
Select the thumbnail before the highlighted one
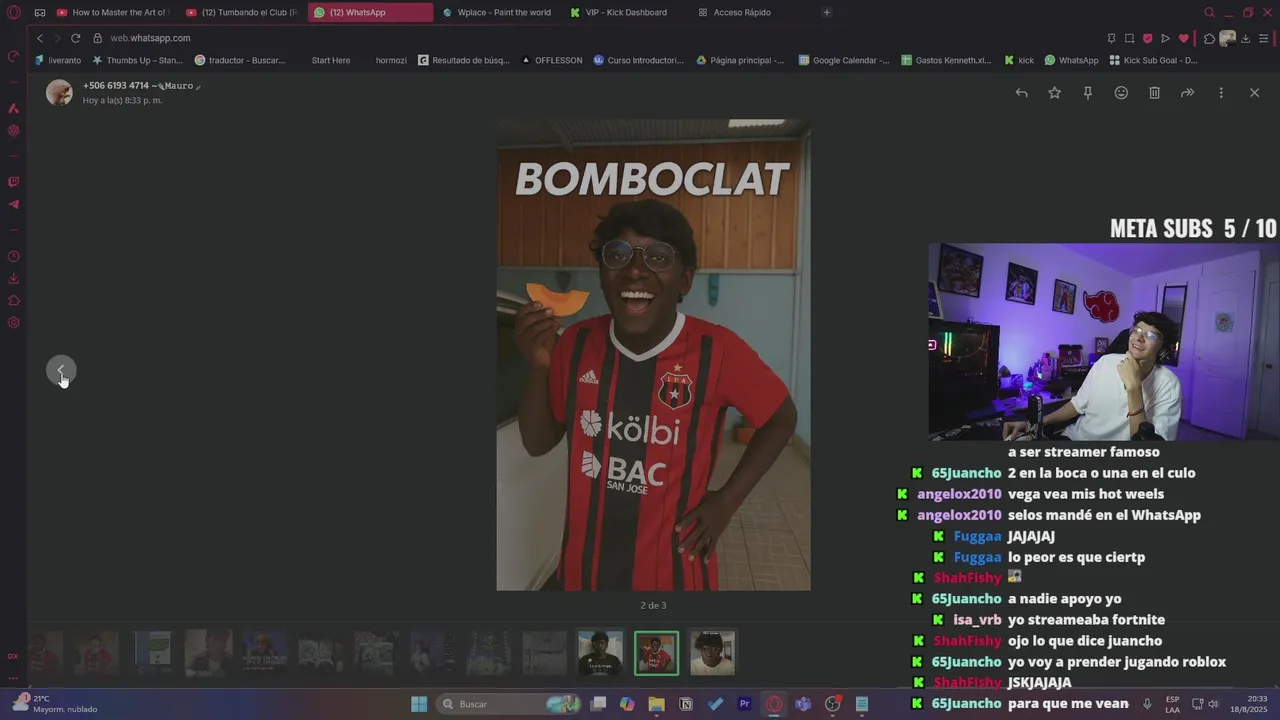point(600,653)
